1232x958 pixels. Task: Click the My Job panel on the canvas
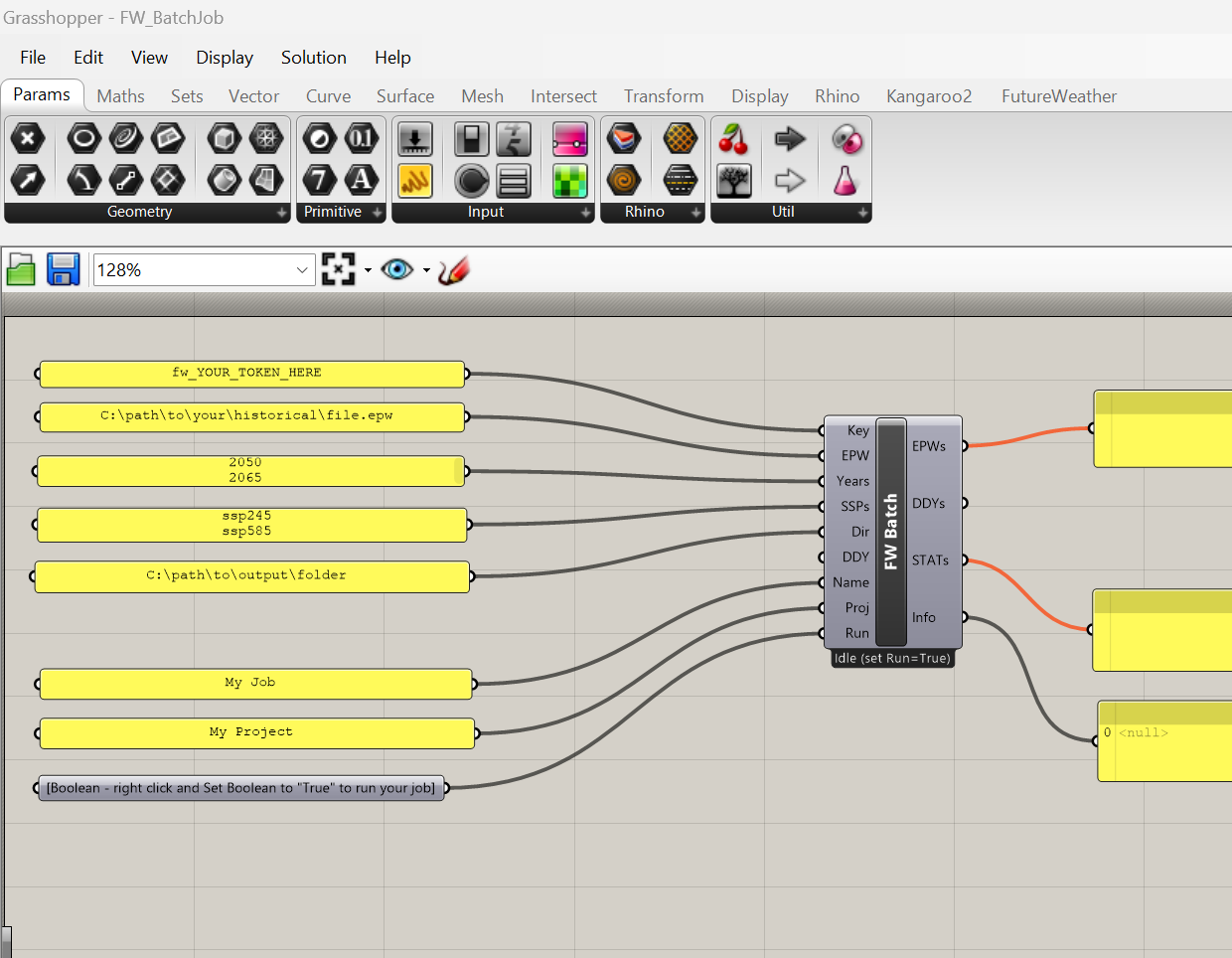coord(253,684)
